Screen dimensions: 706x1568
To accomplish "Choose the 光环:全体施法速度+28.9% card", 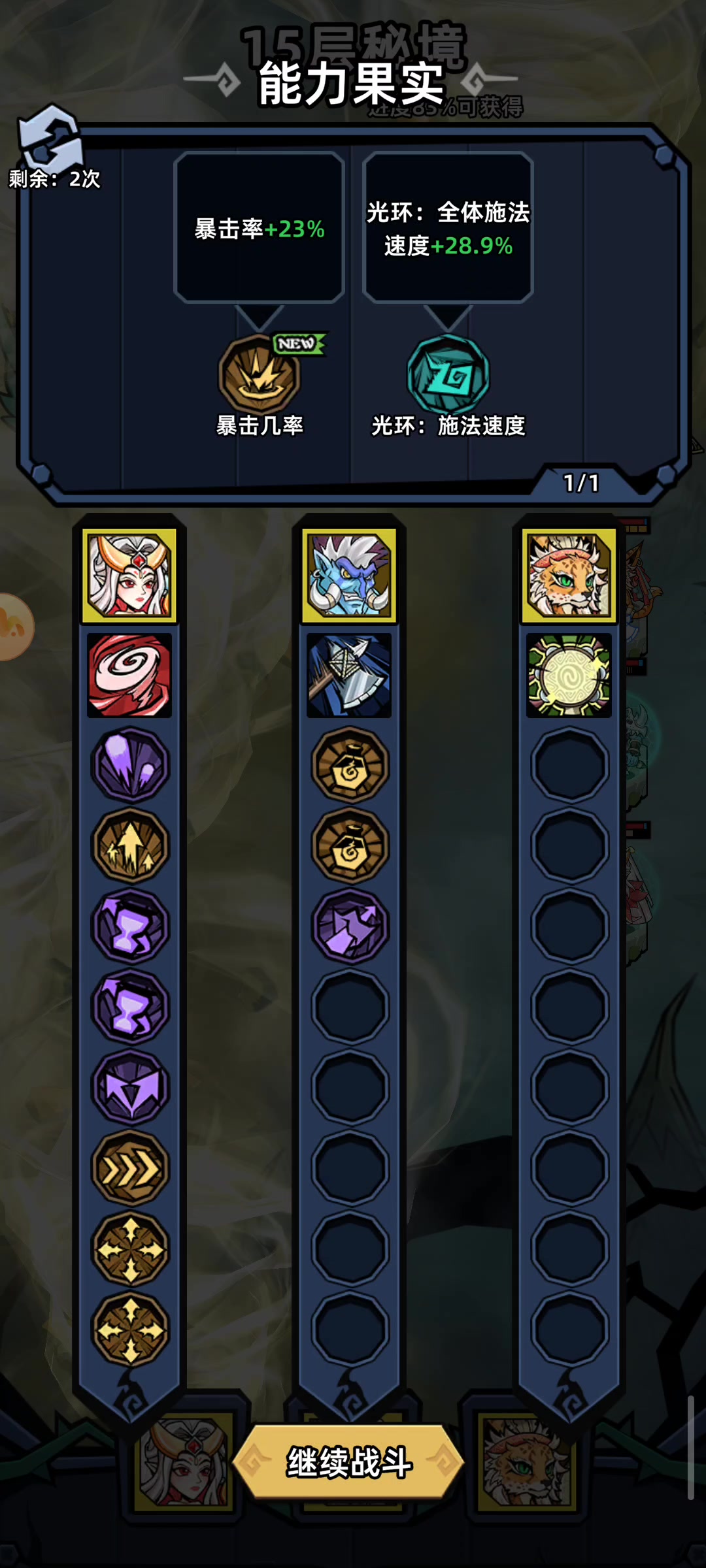I will (448, 227).
